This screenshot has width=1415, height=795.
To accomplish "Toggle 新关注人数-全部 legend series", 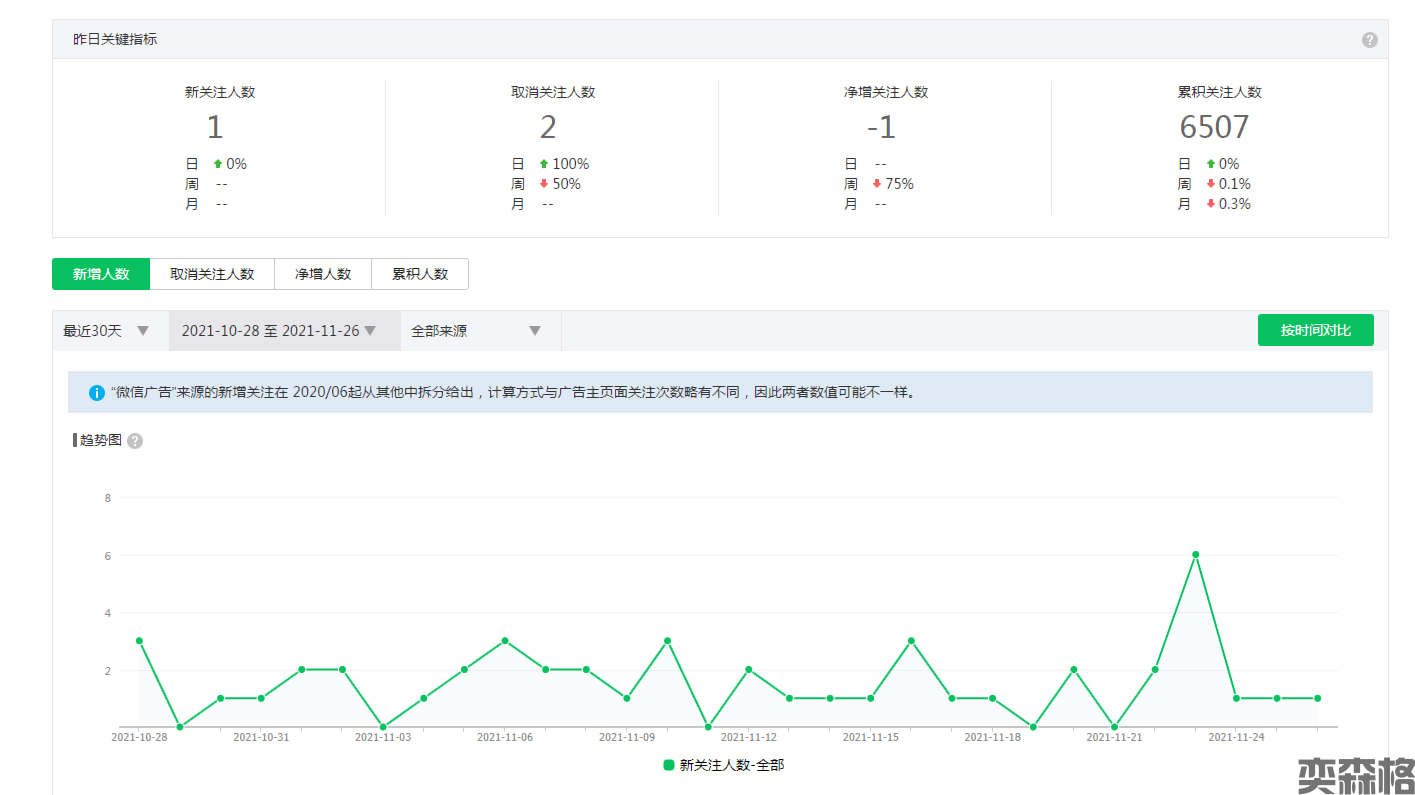I will point(723,765).
